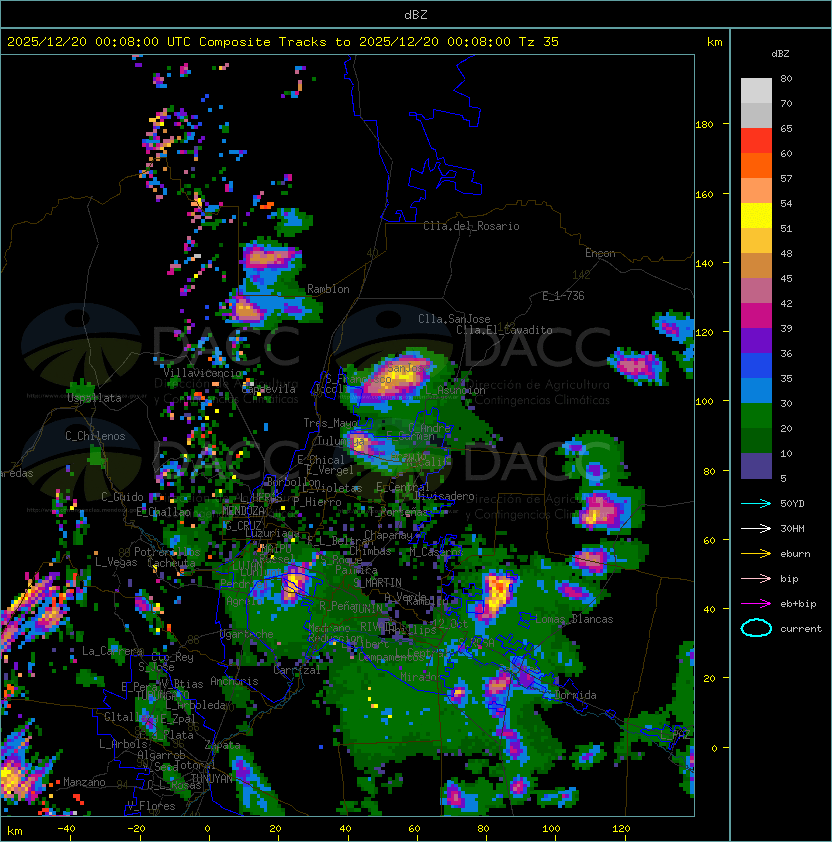Select the Uspallata label on map
Image resolution: width=832 pixels, height=842 pixels.
point(94,398)
